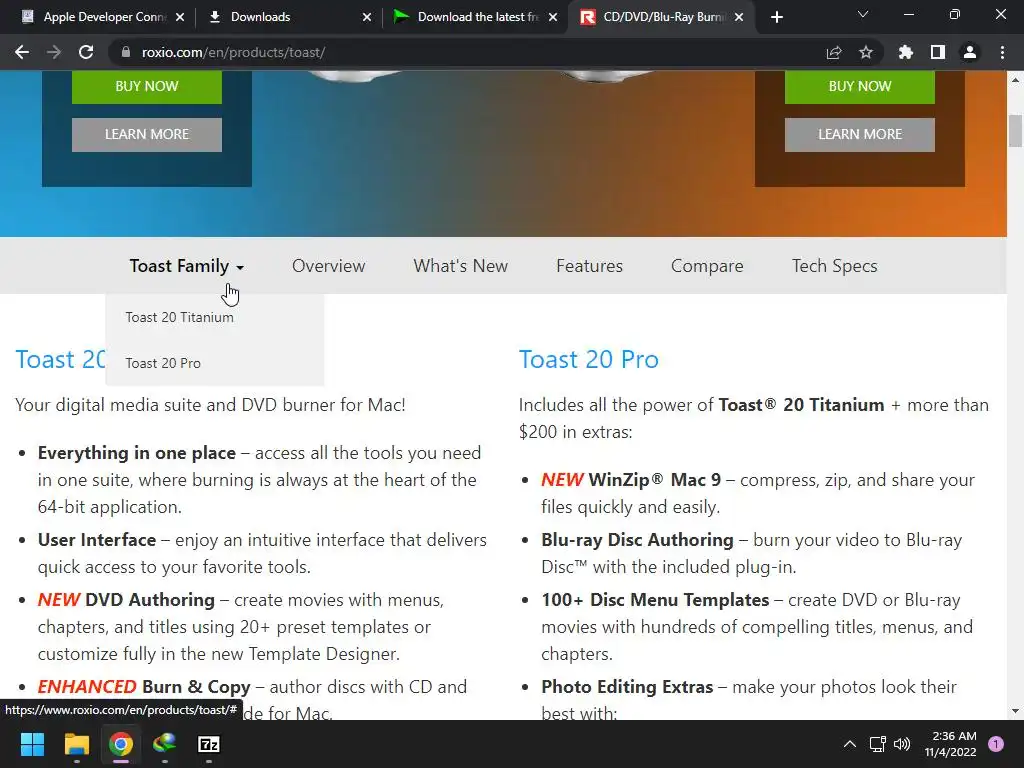This screenshot has height=768, width=1024.
Task: Reload the Roxio page
Action: pos(86,52)
